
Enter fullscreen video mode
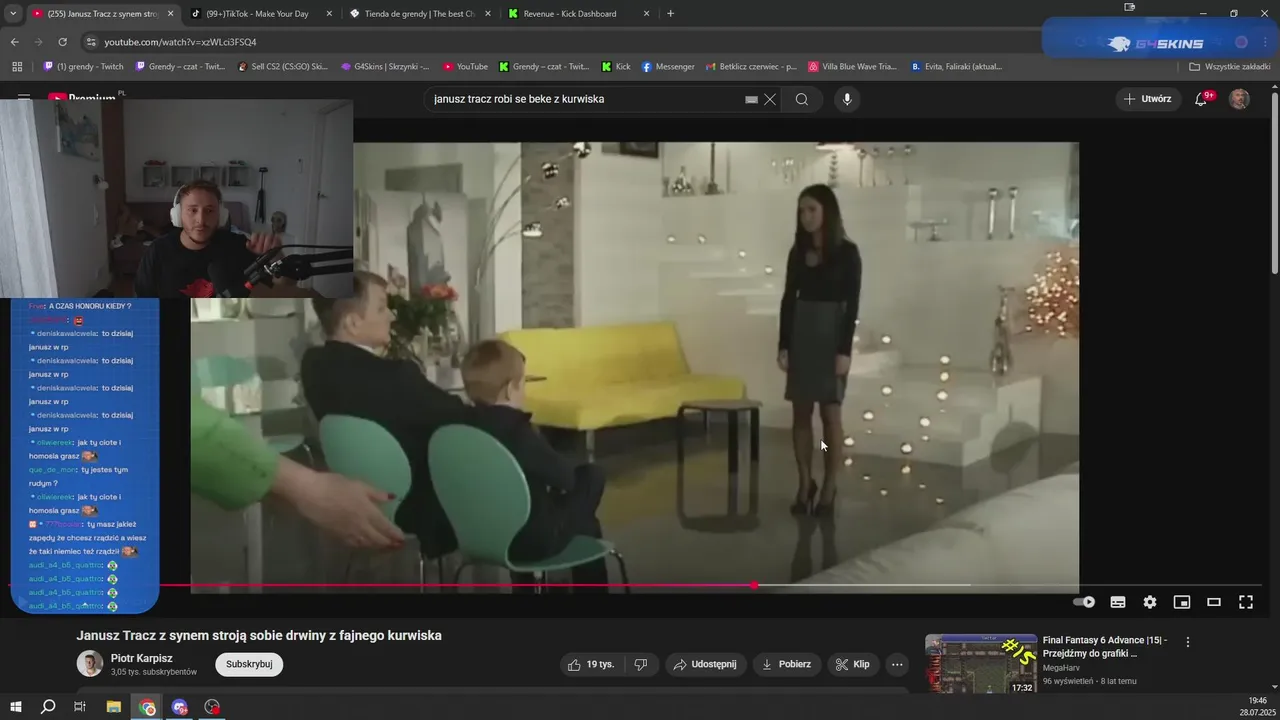tap(1246, 602)
